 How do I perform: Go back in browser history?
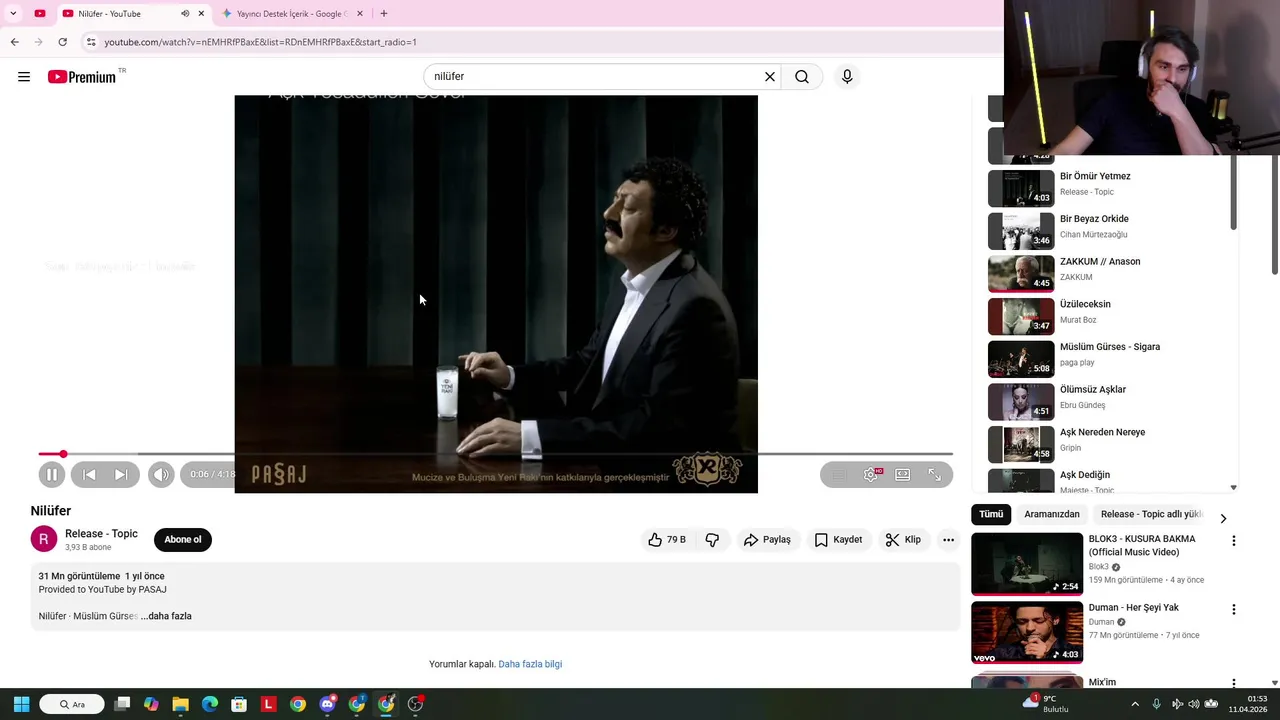tap(14, 42)
